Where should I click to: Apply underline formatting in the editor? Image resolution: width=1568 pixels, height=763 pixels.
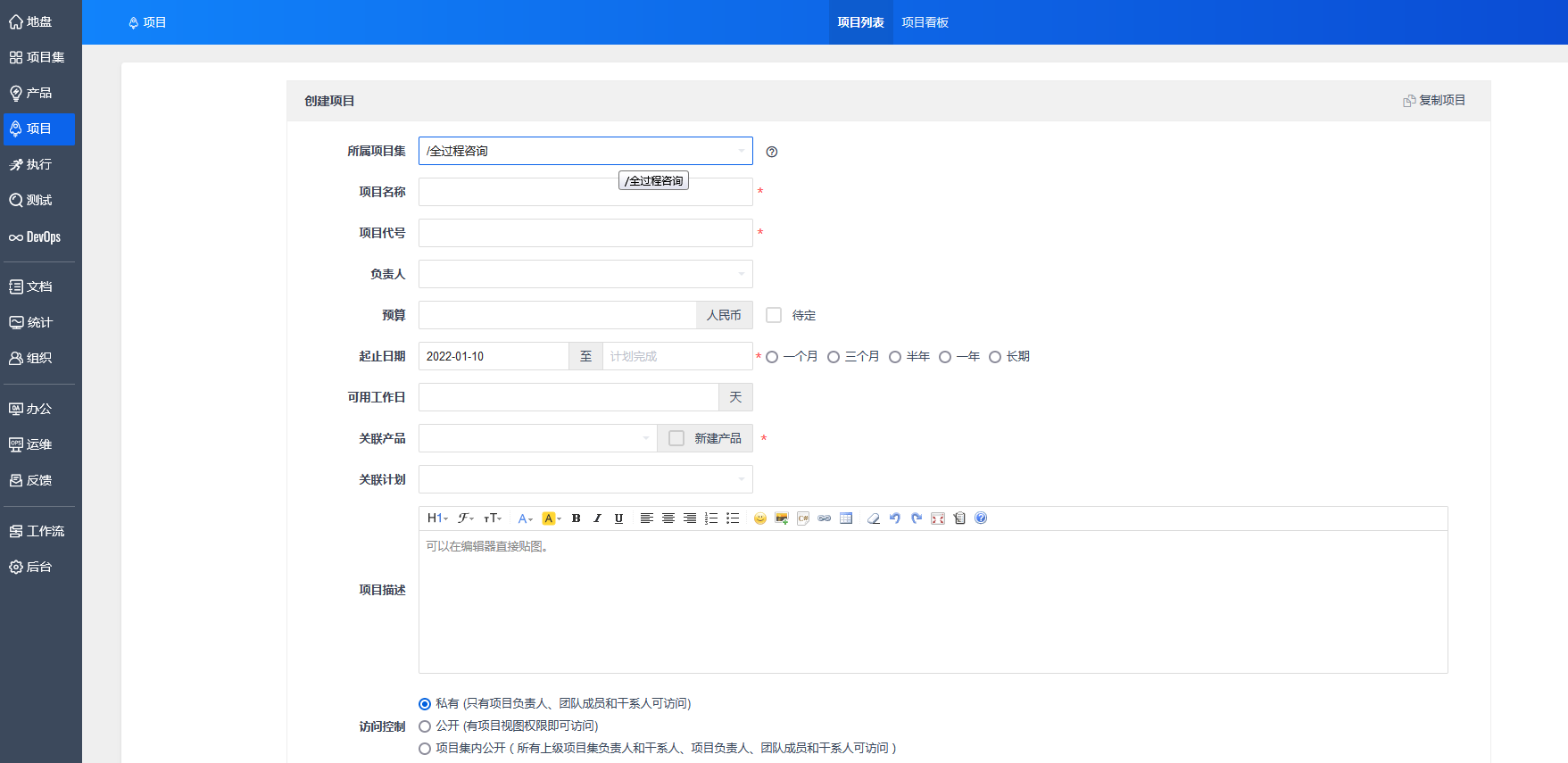click(618, 518)
